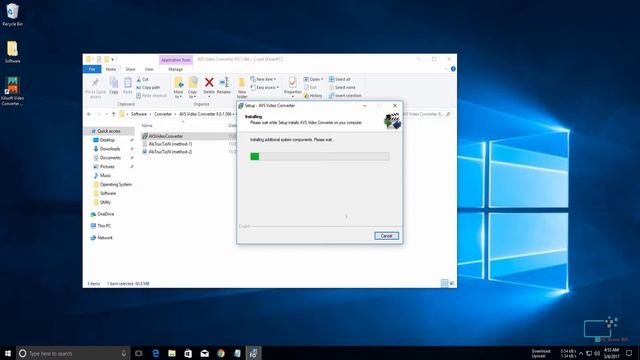This screenshot has height=360, width=640.
Task: Click the Explorer help icon
Action: coord(453,69)
